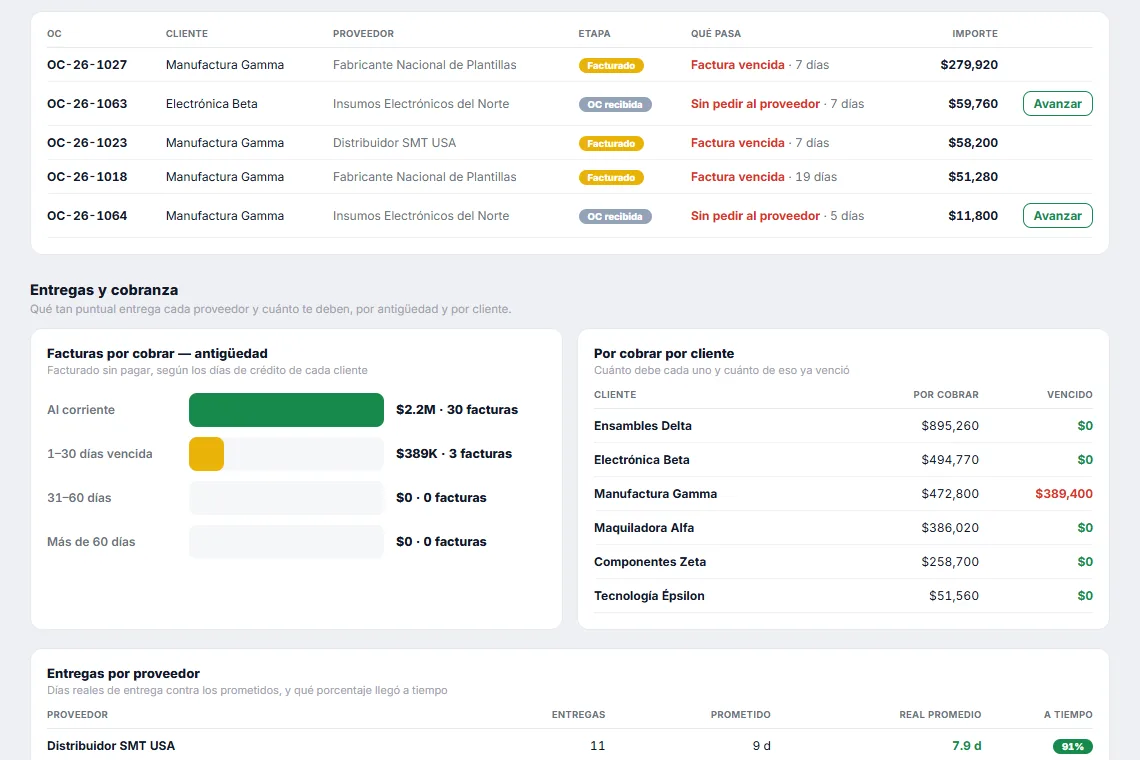Screen dimensions: 1140x760
Task: Select the $51,280 amount
Action: [x=973, y=177]
